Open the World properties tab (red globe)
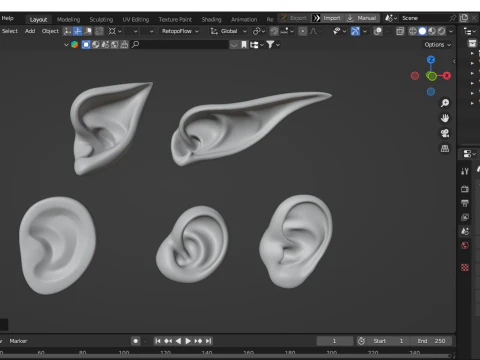 (x=465, y=246)
